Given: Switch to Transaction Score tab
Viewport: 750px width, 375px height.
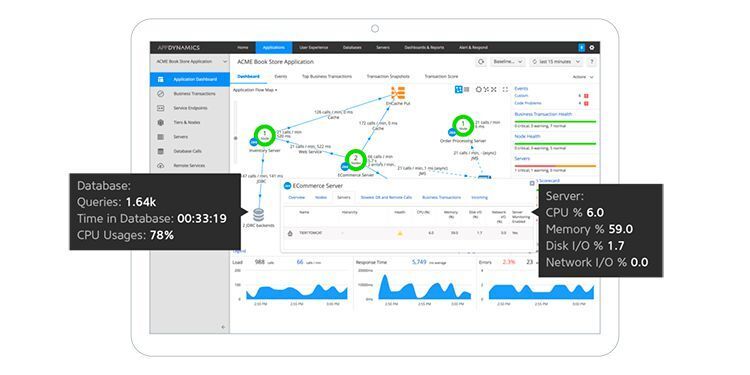Looking at the screenshot, I should [441, 77].
